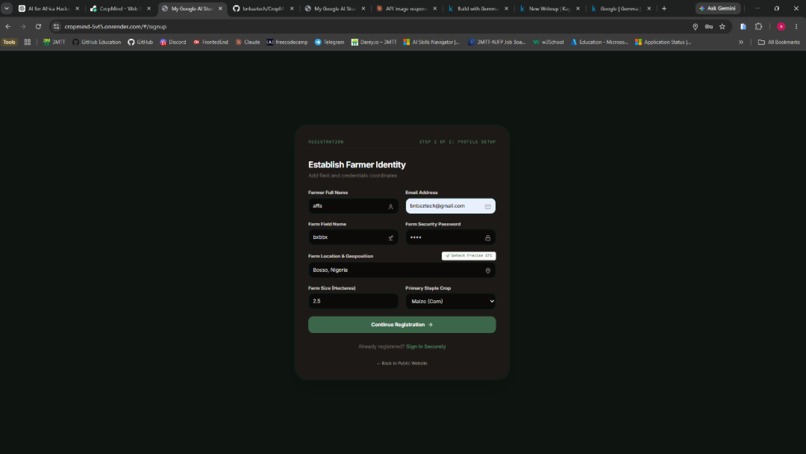The height and width of the screenshot is (454, 806).
Task: Open the browser profile avatar
Action: click(781, 26)
